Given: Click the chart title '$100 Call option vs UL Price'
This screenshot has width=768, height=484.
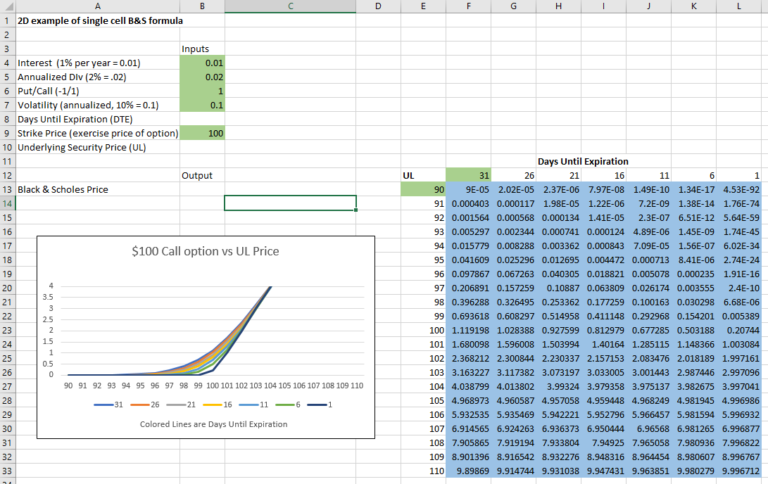Looking at the screenshot, I should pos(205,251).
